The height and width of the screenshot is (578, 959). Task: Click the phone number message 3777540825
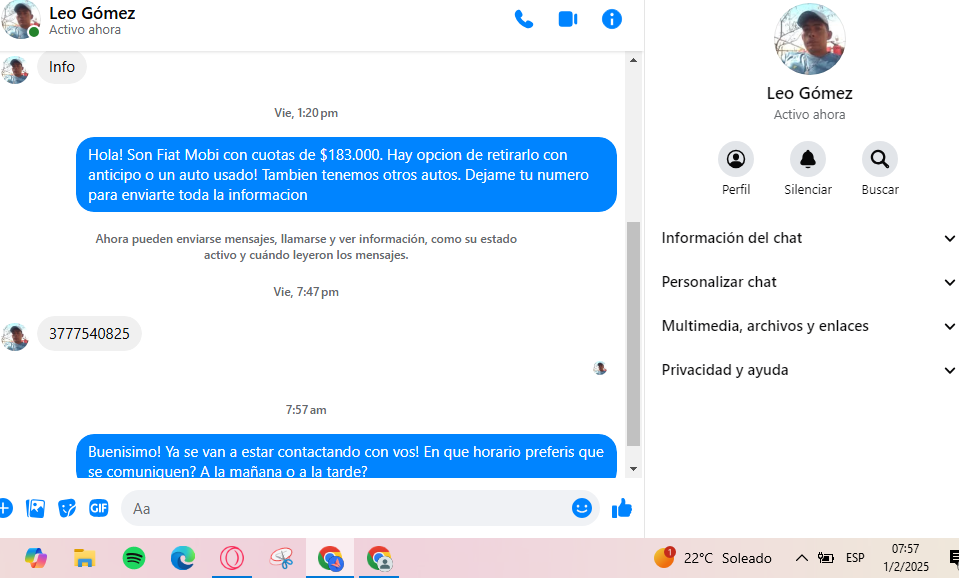tap(89, 334)
